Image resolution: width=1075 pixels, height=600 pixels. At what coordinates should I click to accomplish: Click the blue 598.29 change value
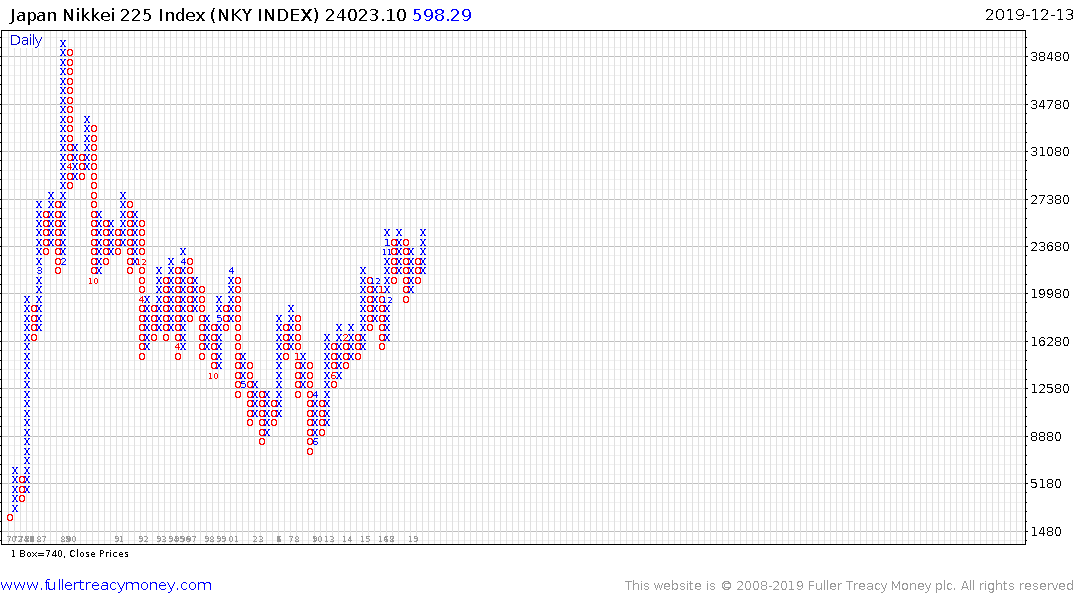pyautogui.click(x=442, y=15)
